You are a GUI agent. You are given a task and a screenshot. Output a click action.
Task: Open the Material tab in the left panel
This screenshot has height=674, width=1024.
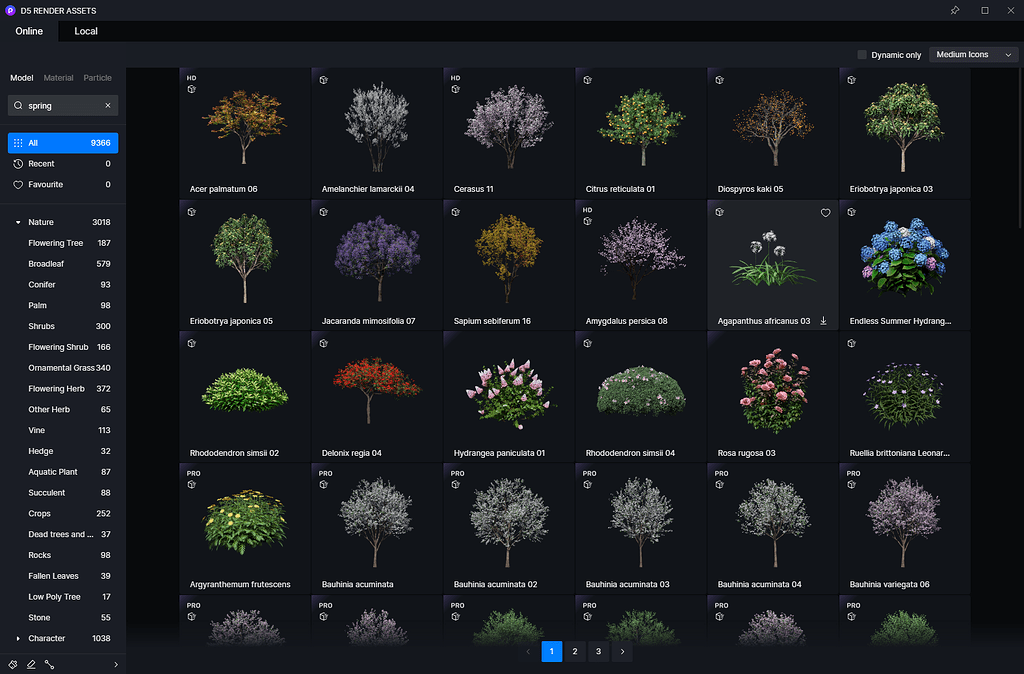coord(58,77)
